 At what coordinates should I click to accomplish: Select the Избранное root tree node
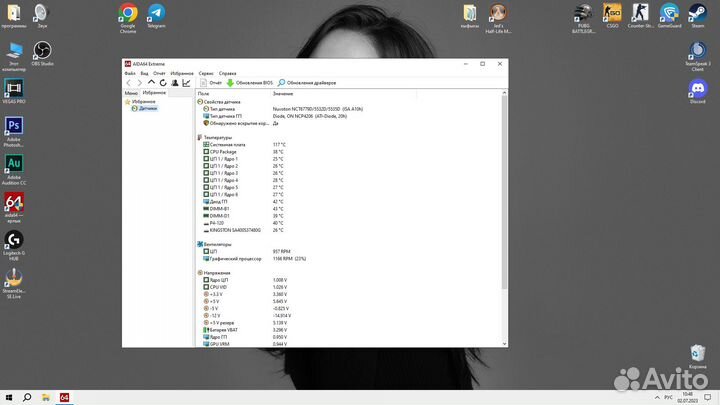(143, 101)
